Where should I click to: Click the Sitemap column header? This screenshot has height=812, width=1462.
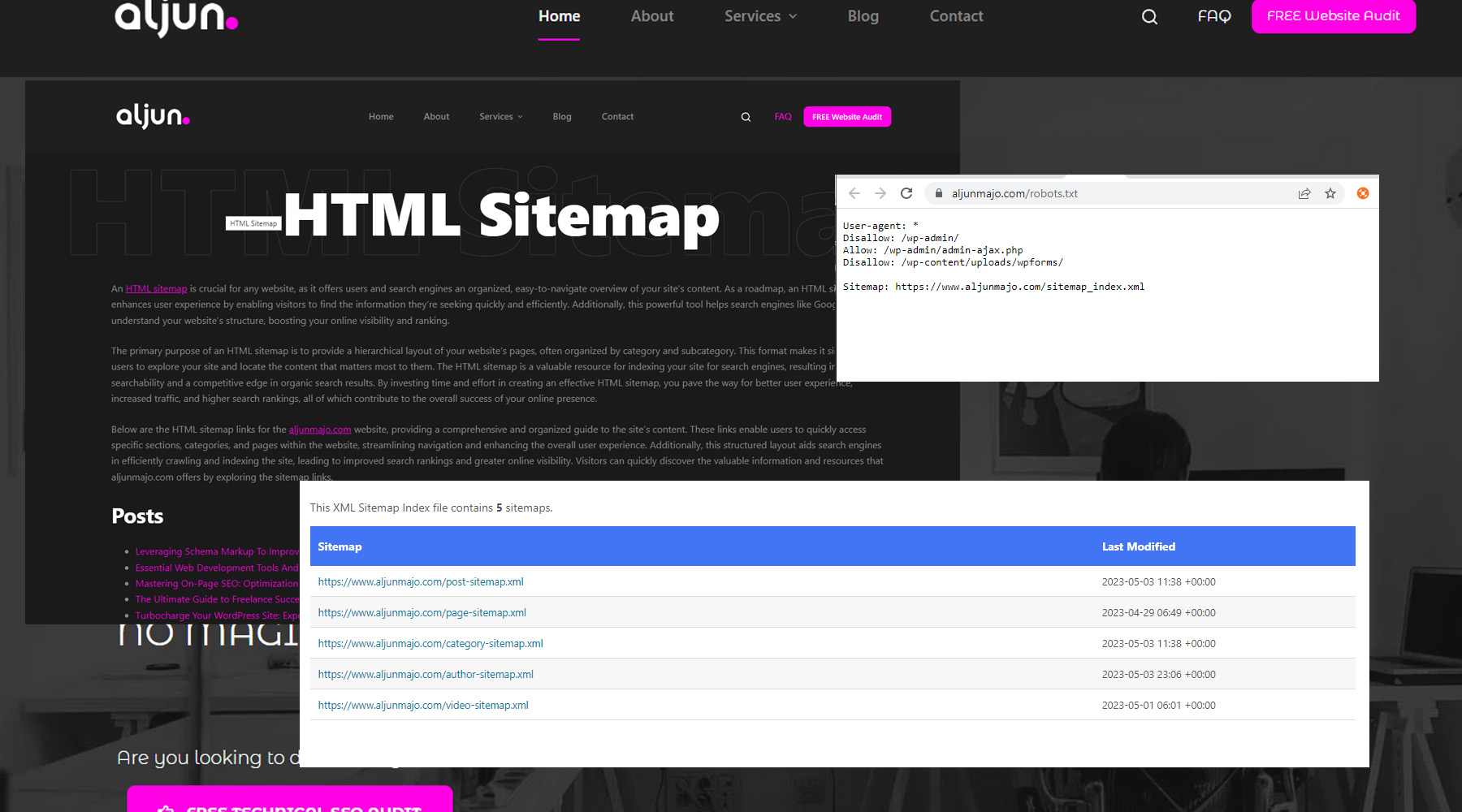(x=340, y=546)
